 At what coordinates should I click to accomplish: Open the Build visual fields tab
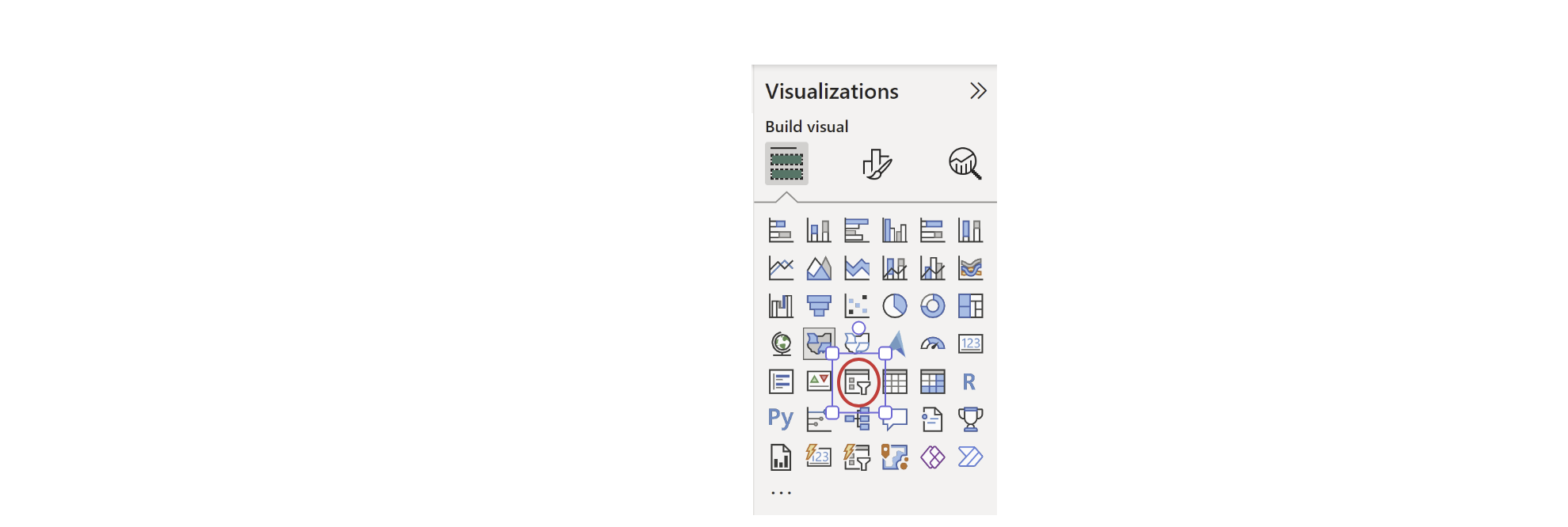pyautogui.click(x=786, y=164)
